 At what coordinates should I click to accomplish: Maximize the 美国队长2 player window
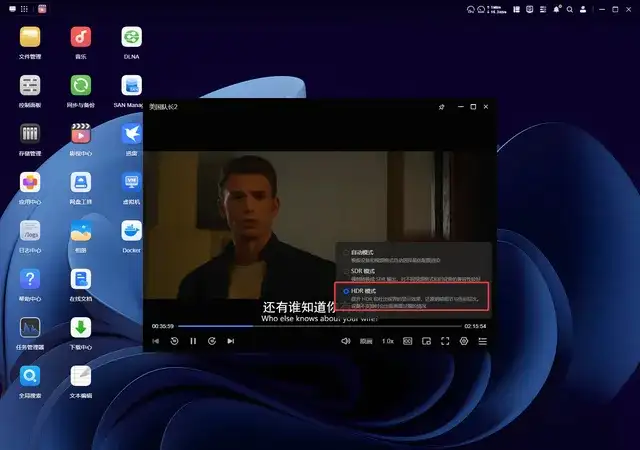(473, 107)
